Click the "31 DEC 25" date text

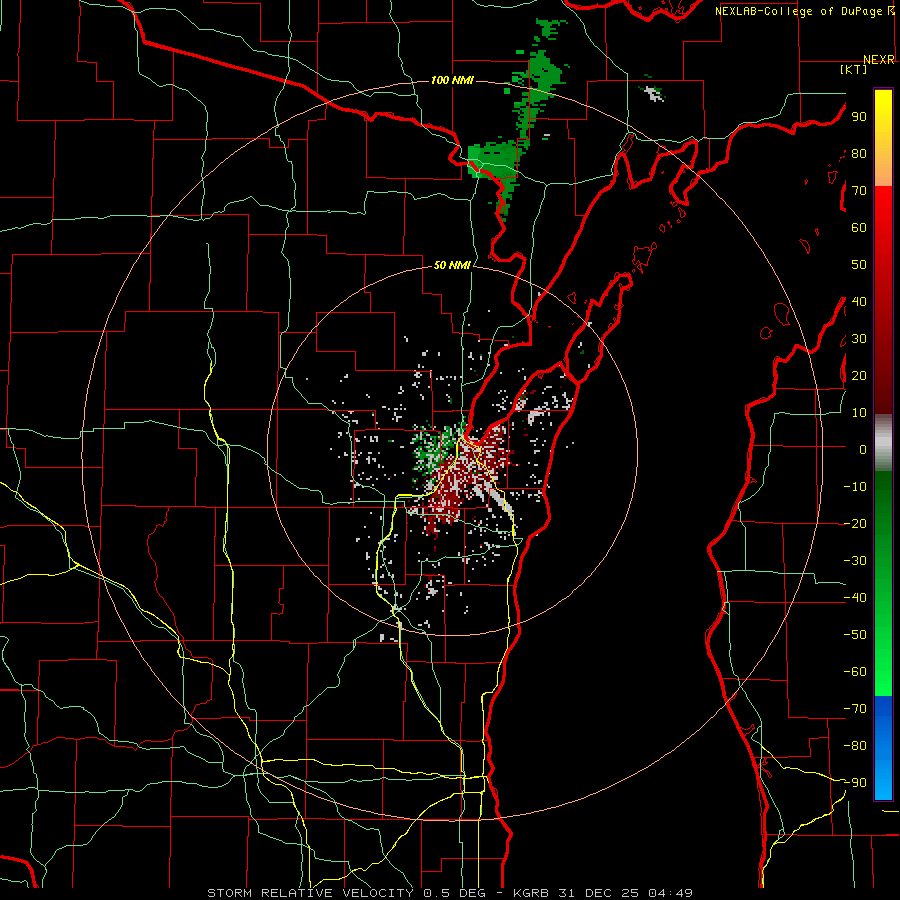coord(598,893)
